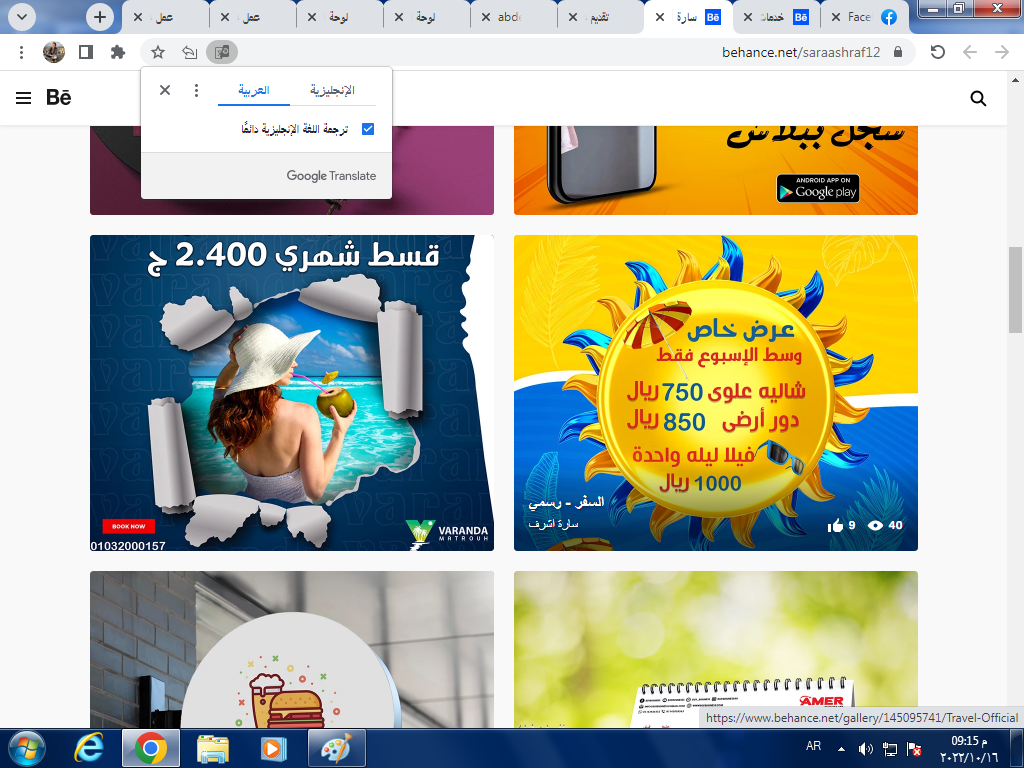Image resolution: width=1024 pixels, height=768 pixels.
Task: Click the views eye icon on Travel project
Action: [875, 525]
